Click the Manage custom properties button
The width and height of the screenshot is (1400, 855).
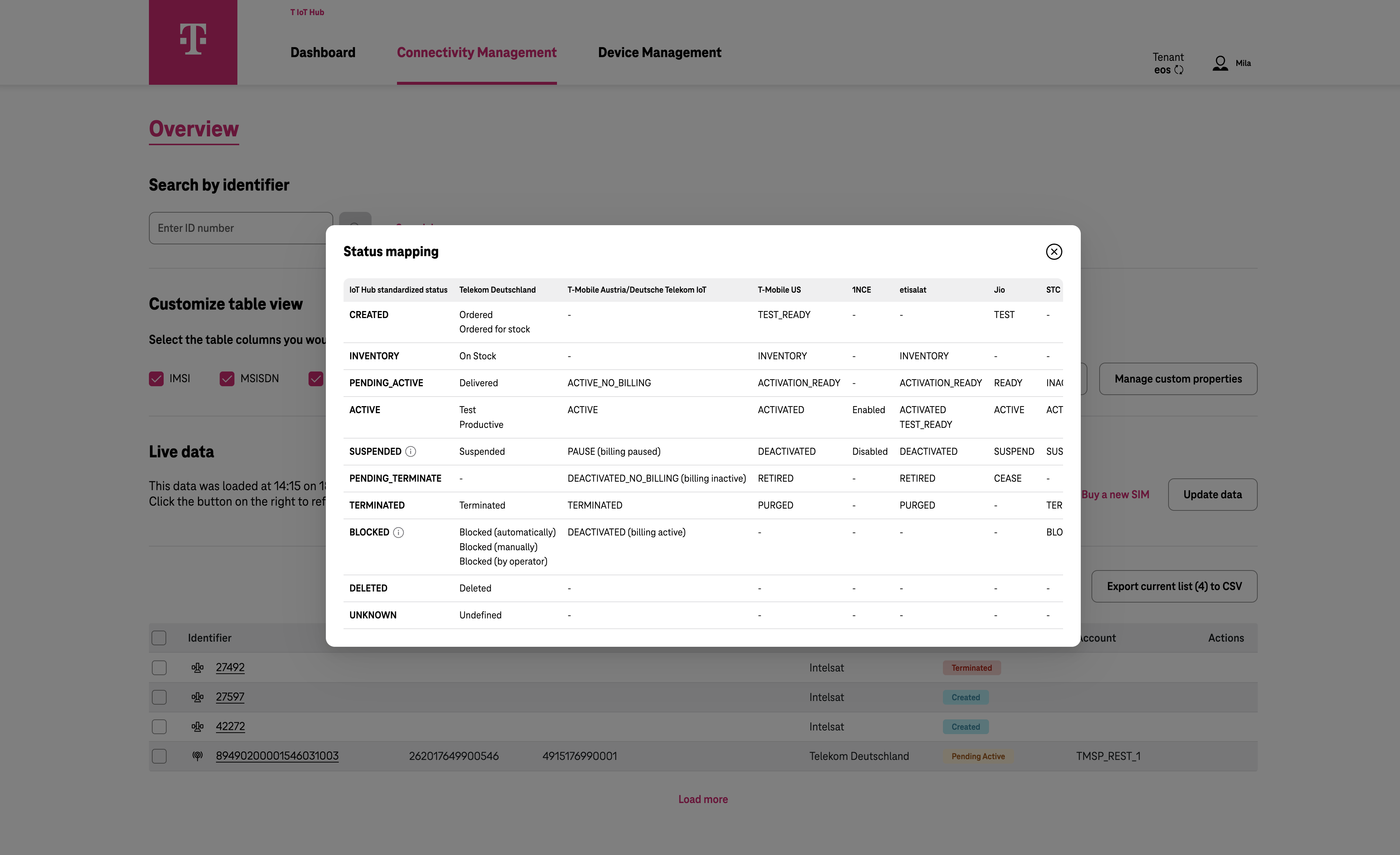click(1178, 379)
